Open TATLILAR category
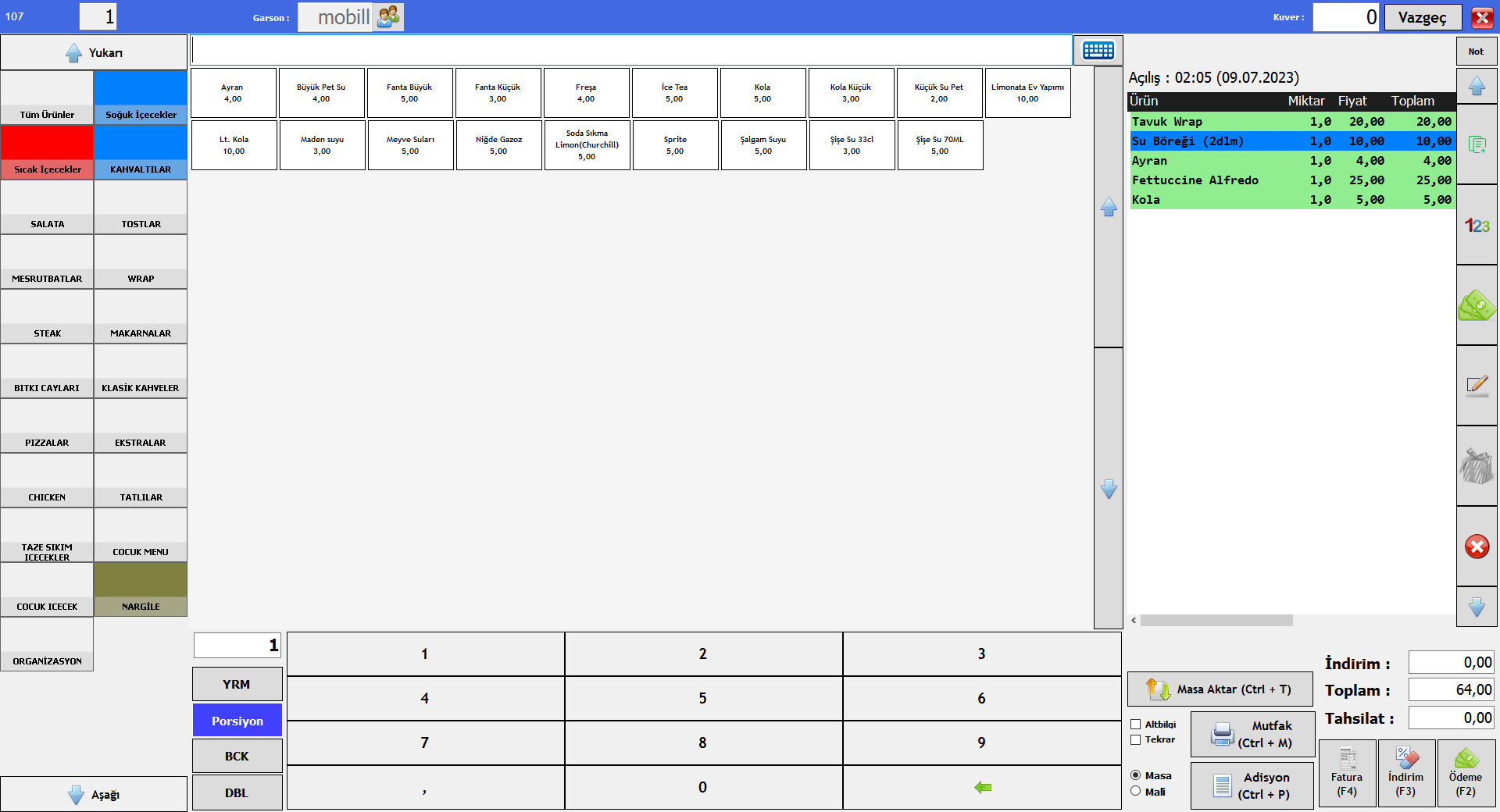The height and width of the screenshot is (812, 1500). 141,480
